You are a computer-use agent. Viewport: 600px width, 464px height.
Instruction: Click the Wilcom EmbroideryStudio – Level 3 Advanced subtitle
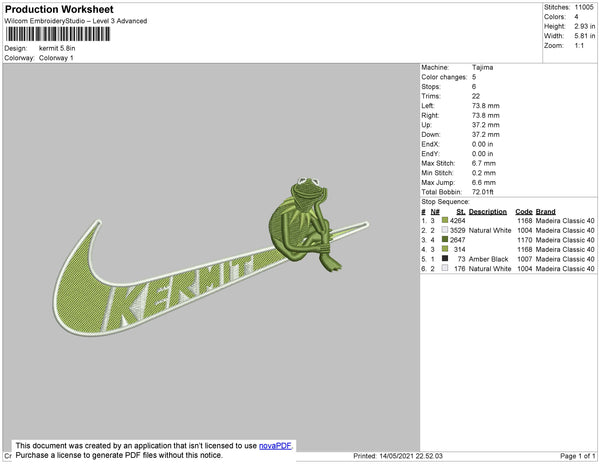76,21
